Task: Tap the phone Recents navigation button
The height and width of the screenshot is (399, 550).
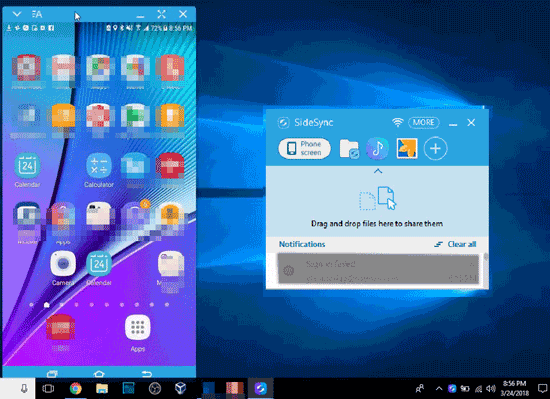Action: tap(52, 373)
